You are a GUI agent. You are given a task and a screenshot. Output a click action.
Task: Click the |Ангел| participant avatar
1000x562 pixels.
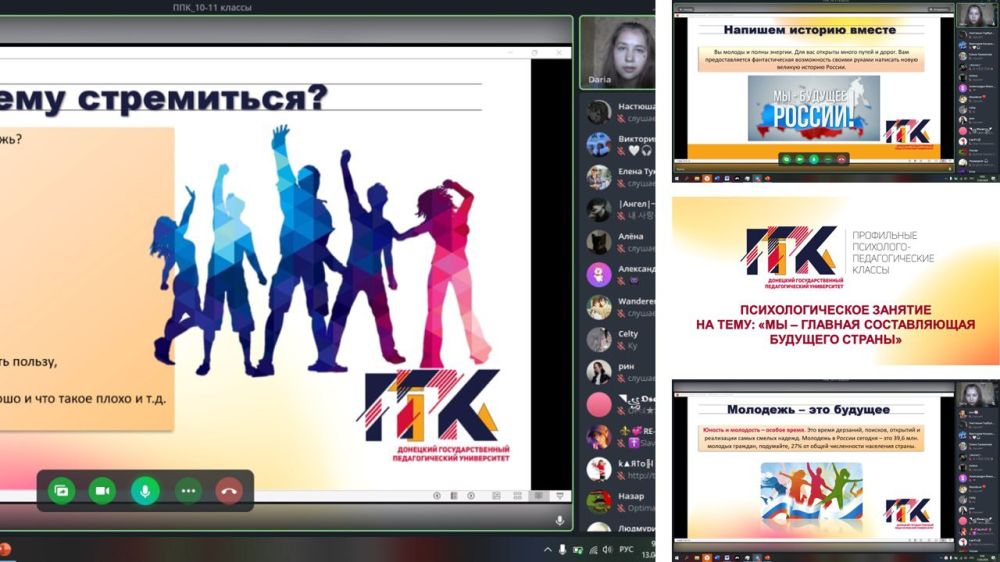pyautogui.click(x=599, y=210)
